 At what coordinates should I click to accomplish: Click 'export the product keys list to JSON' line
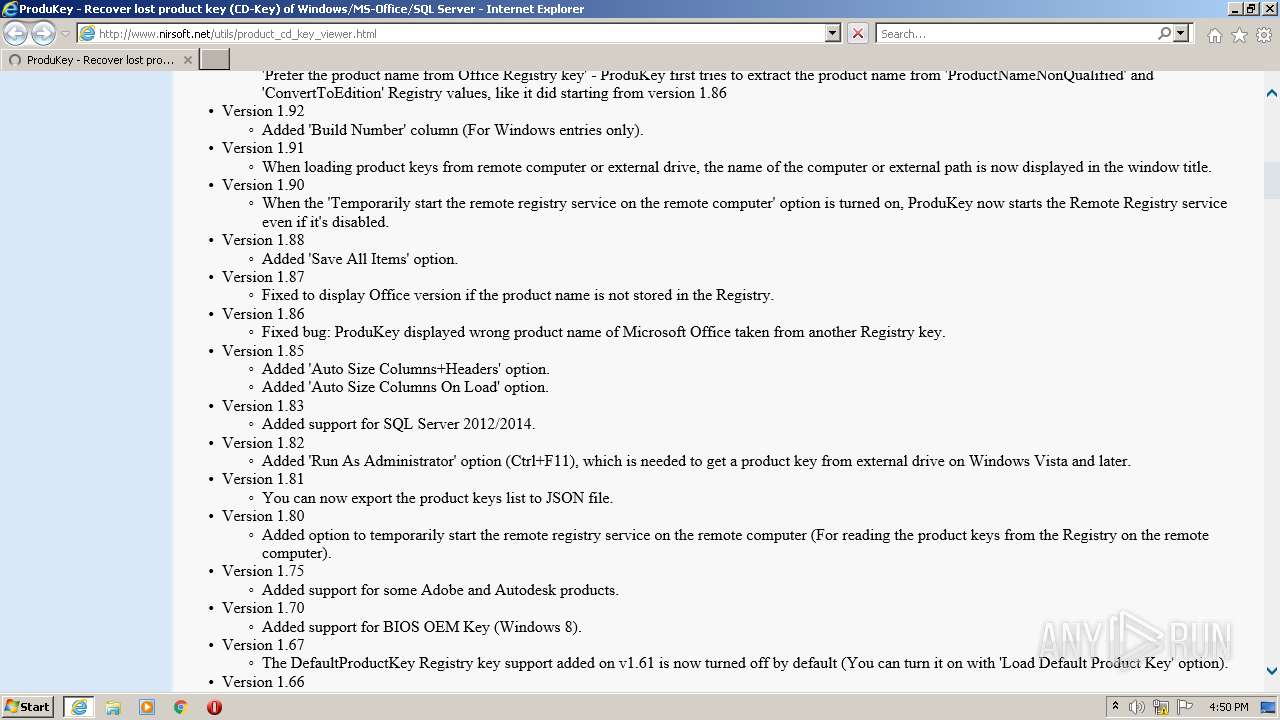[x=438, y=498]
